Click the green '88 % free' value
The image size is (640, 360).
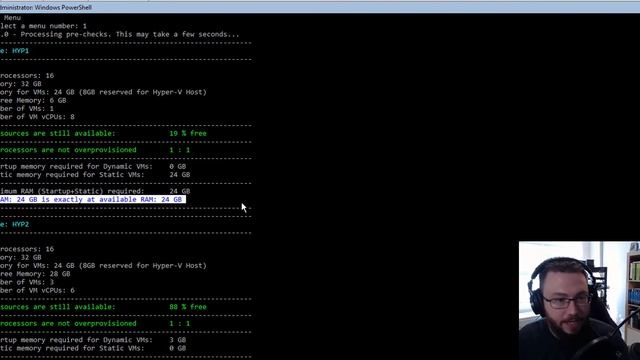click(188, 307)
